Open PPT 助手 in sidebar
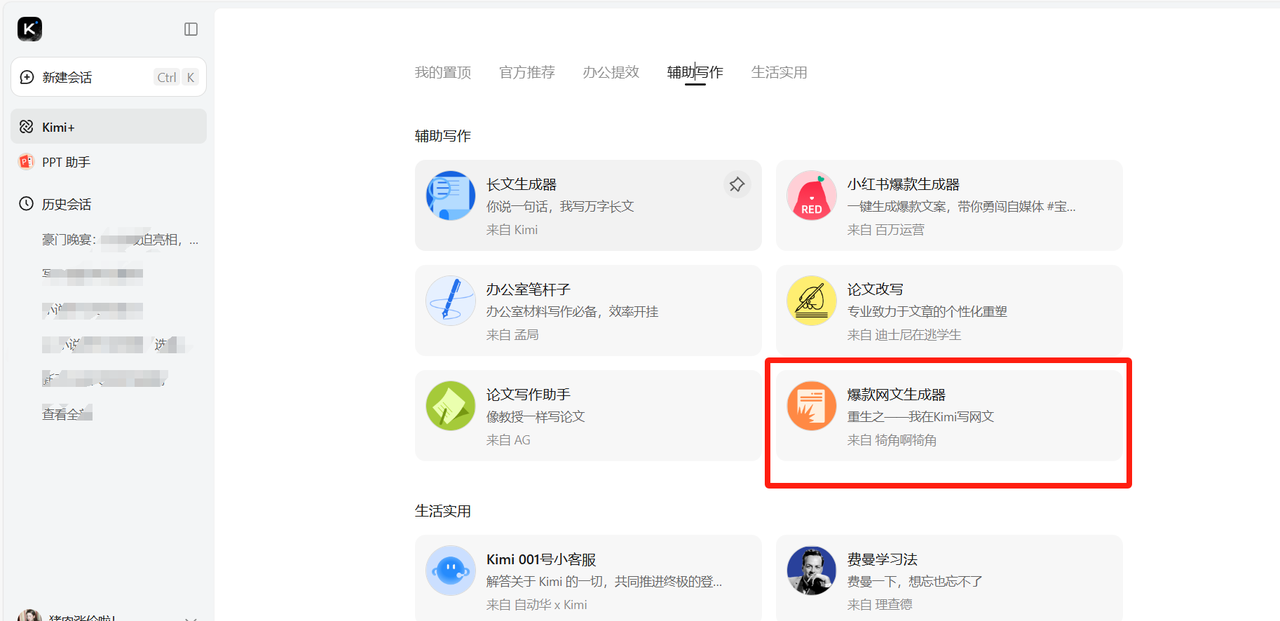1280x621 pixels. click(109, 162)
